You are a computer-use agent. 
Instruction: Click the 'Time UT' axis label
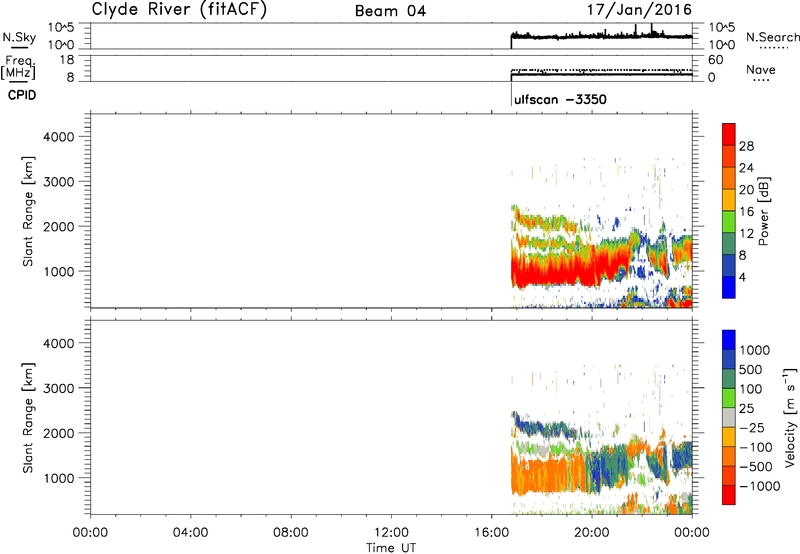tap(391, 548)
